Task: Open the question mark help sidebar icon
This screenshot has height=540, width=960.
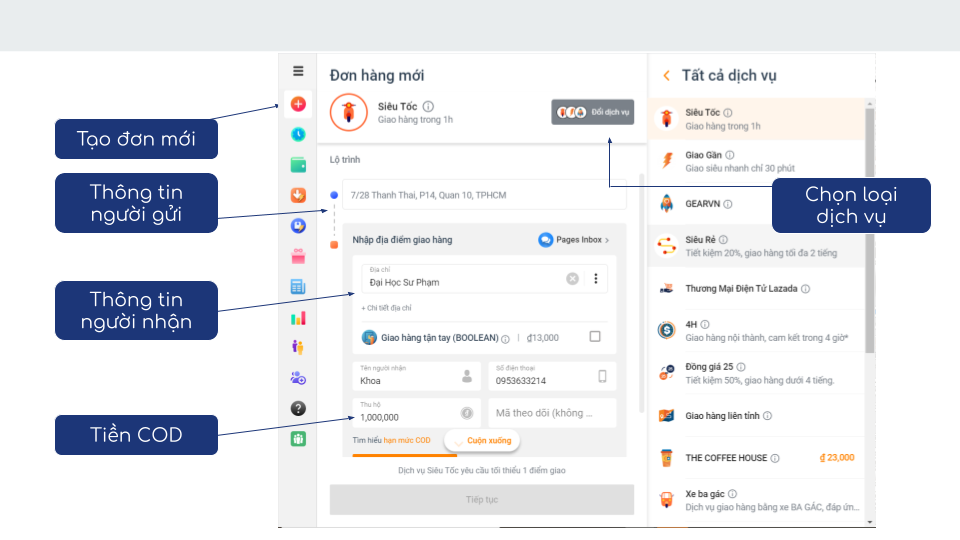Action: (298, 408)
